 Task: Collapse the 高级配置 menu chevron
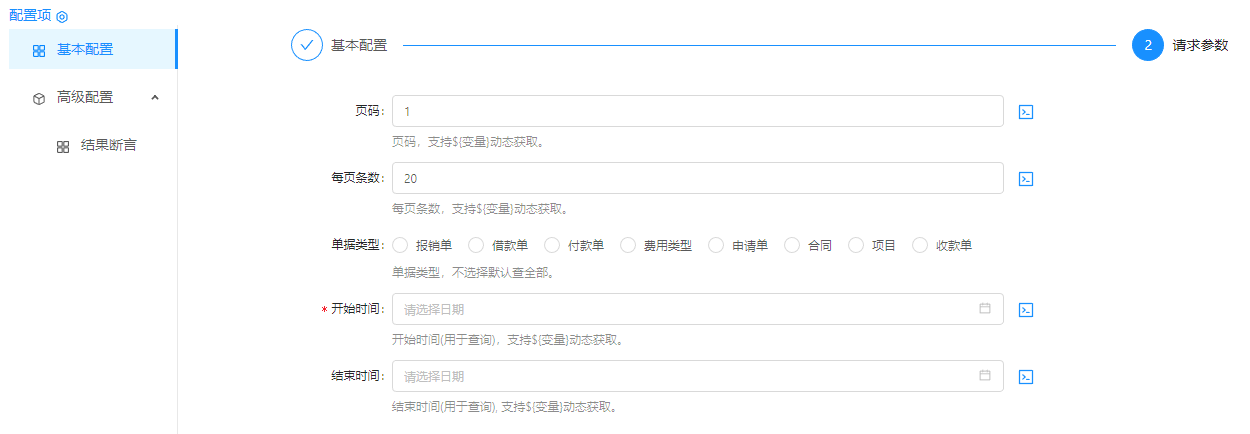click(155, 97)
